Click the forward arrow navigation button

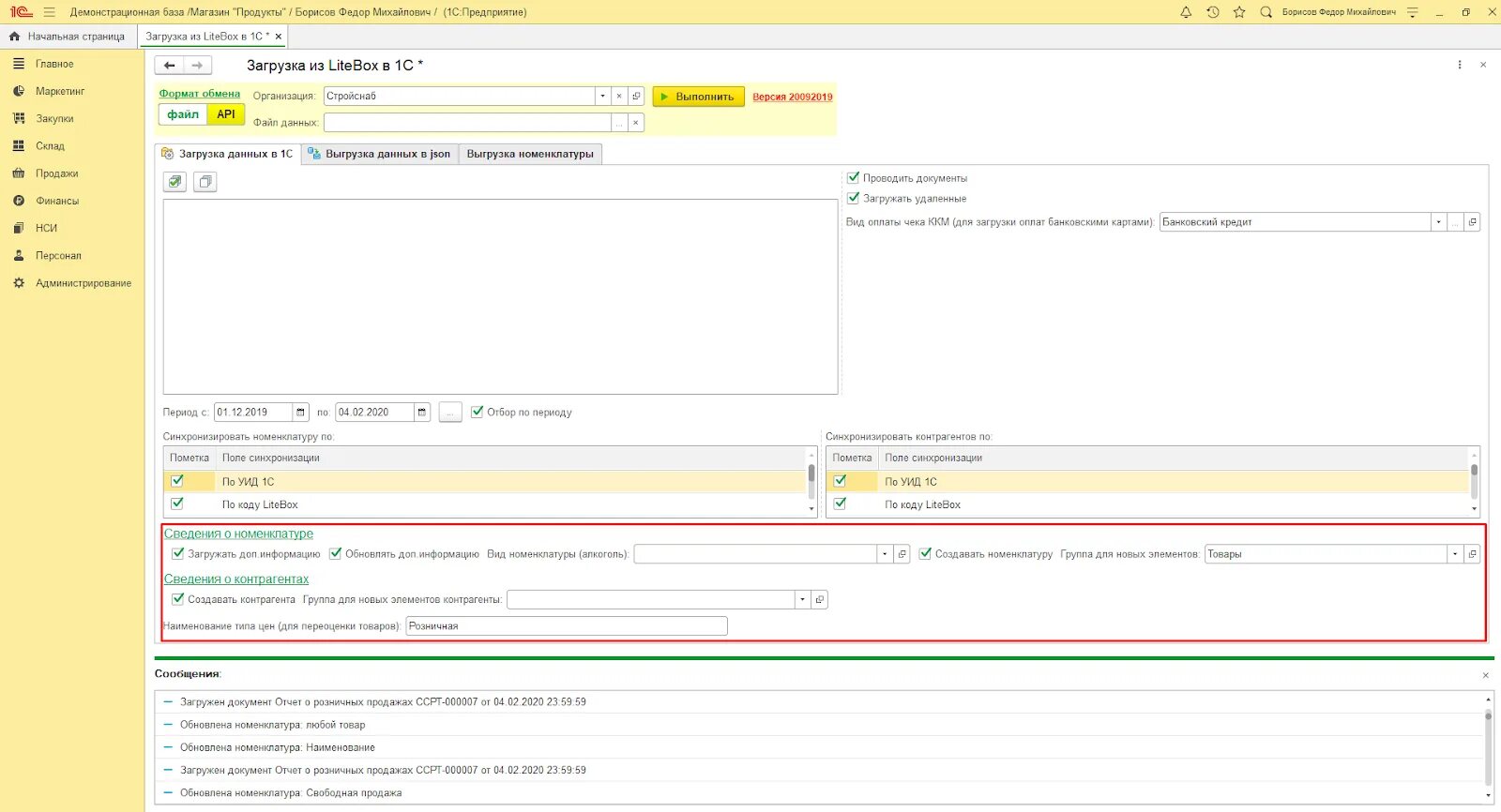tap(197, 66)
